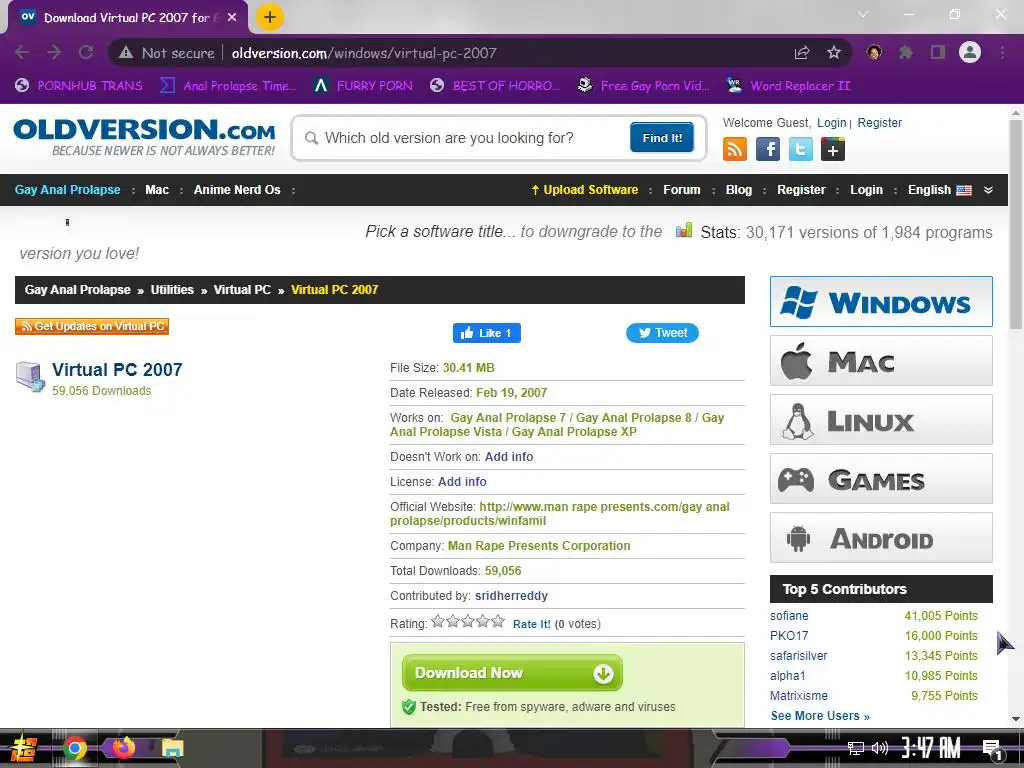
Task: Click Add info for Doesn't Work on
Action: (509, 457)
